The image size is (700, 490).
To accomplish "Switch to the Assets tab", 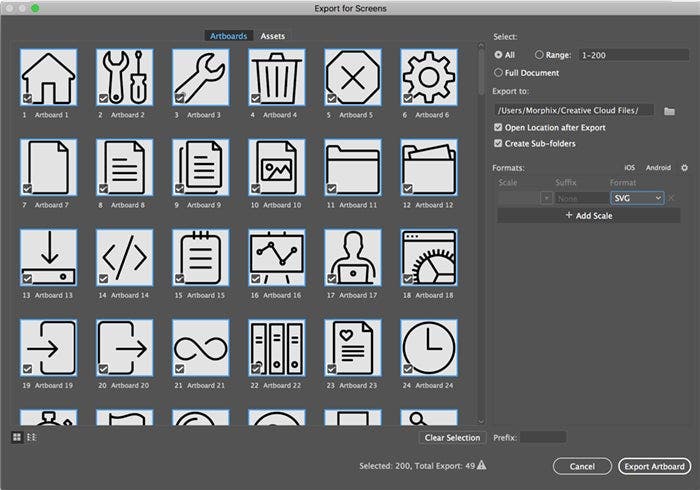I will tap(272, 36).
